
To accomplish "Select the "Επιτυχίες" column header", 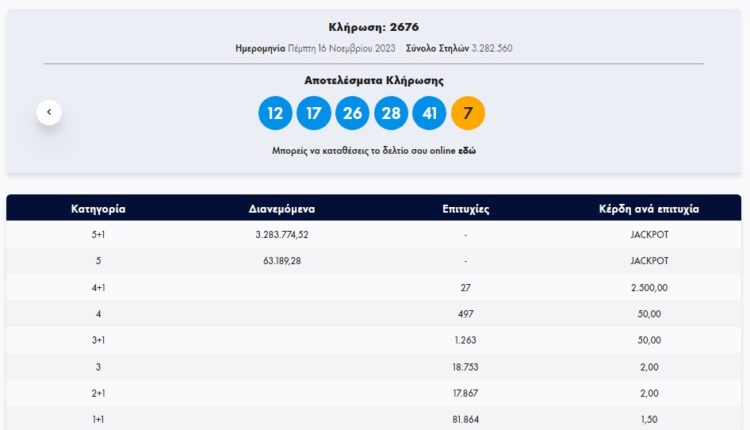I will click(465, 209).
